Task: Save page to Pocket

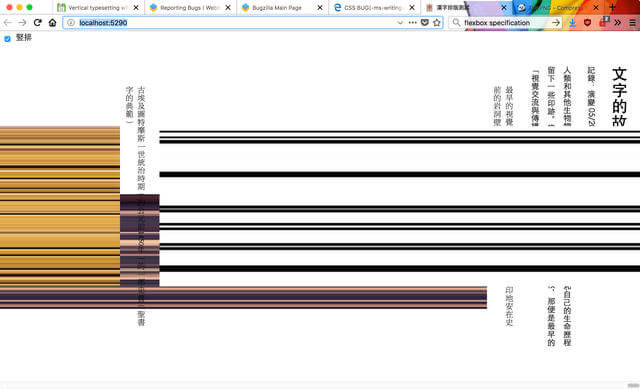Action: [424, 22]
